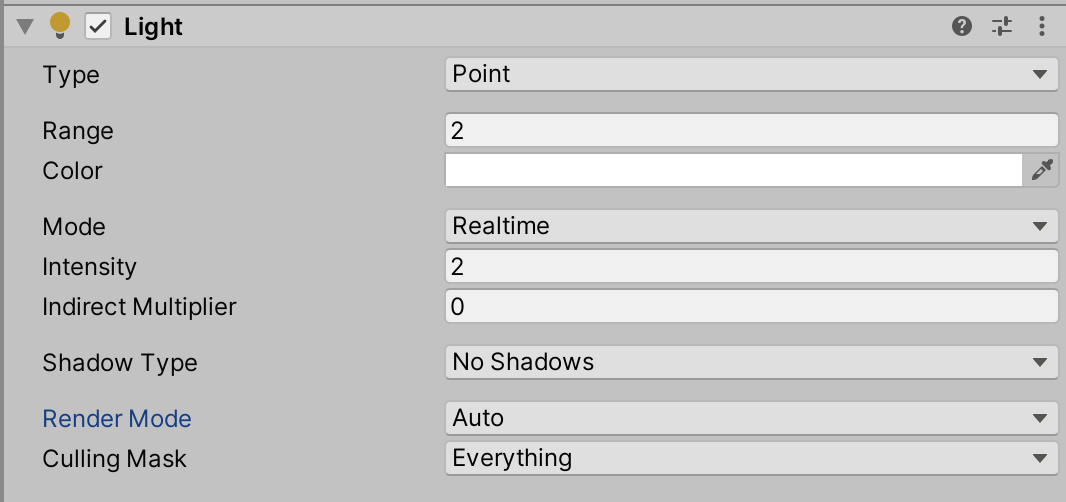Viewport: 1066px width, 502px height.
Task: Click the Intensity value field
Action: (751, 267)
